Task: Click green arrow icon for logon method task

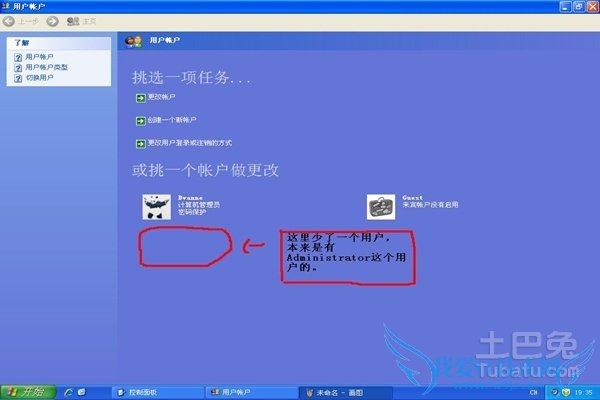Action: coord(140,144)
